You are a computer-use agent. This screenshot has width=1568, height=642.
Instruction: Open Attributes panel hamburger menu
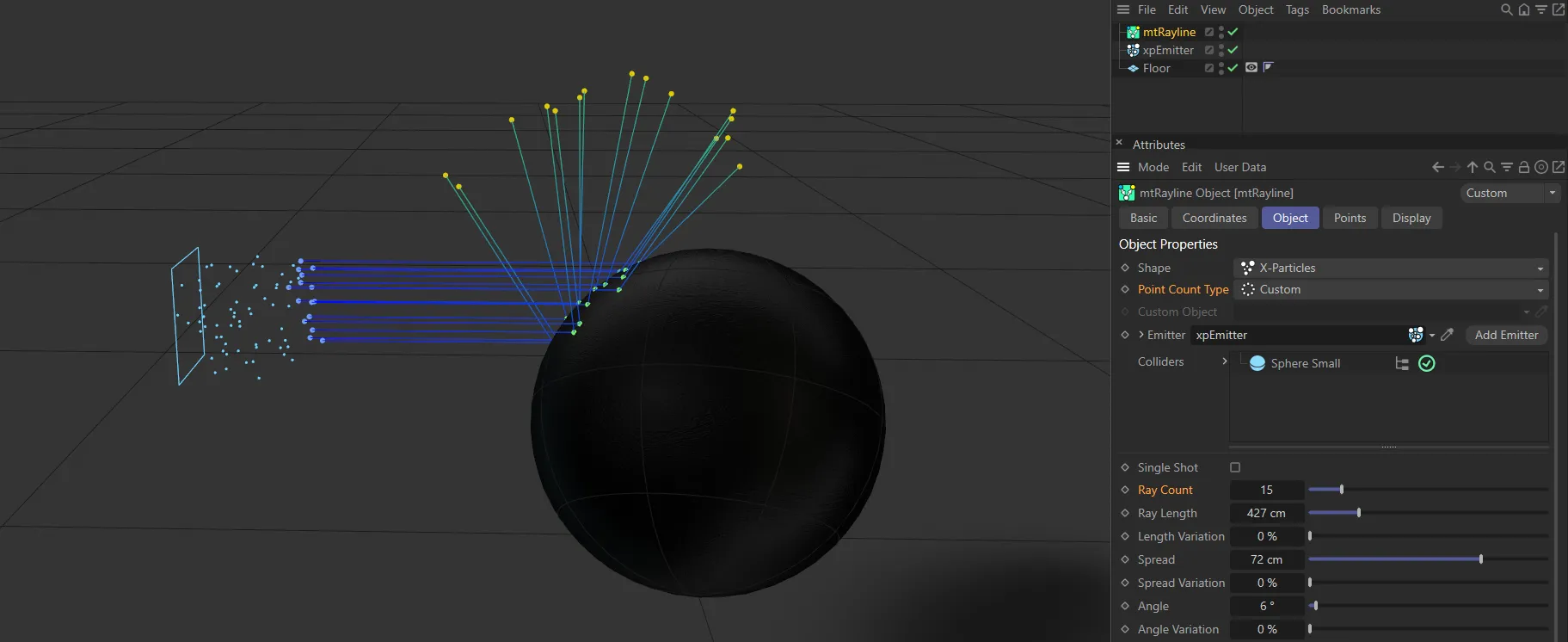pyautogui.click(x=1123, y=167)
